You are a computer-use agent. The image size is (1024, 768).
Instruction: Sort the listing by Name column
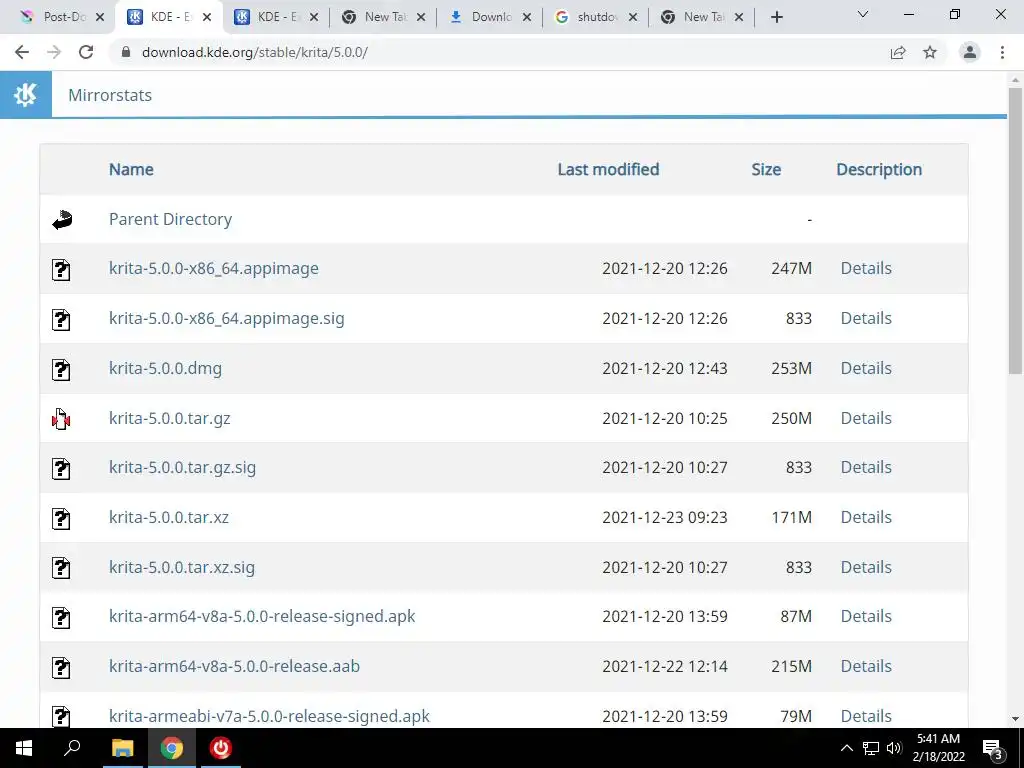pos(131,170)
